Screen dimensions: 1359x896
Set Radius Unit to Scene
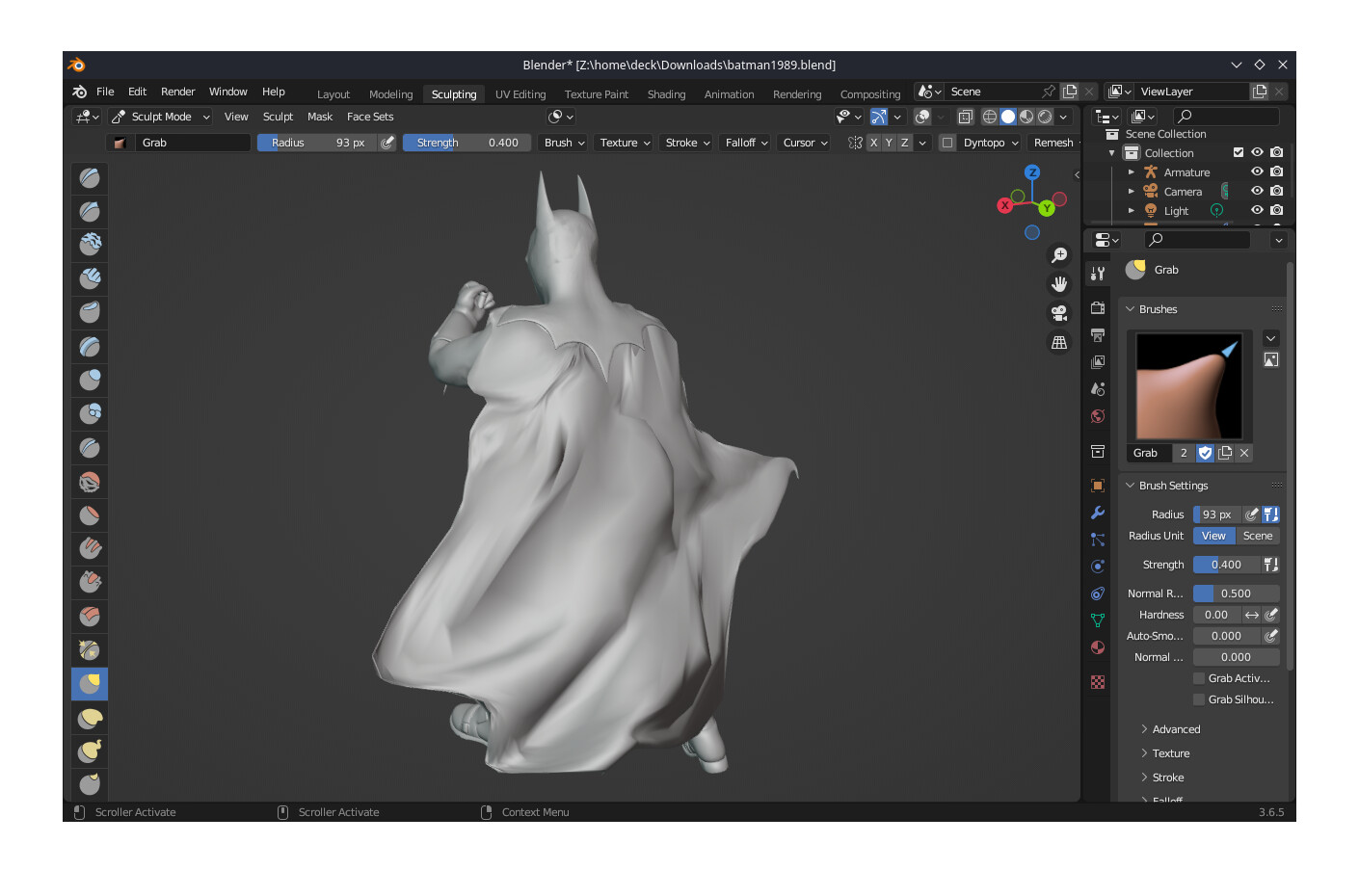[1258, 536]
